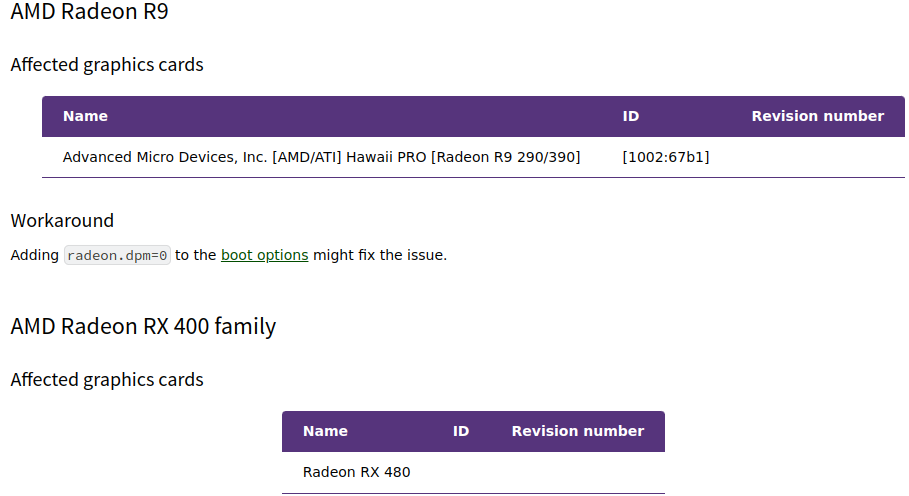Select the Hawaii PRO Radeon R9 290/390 cell
The height and width of the screenshot is (496, 909).
point(321,157)
